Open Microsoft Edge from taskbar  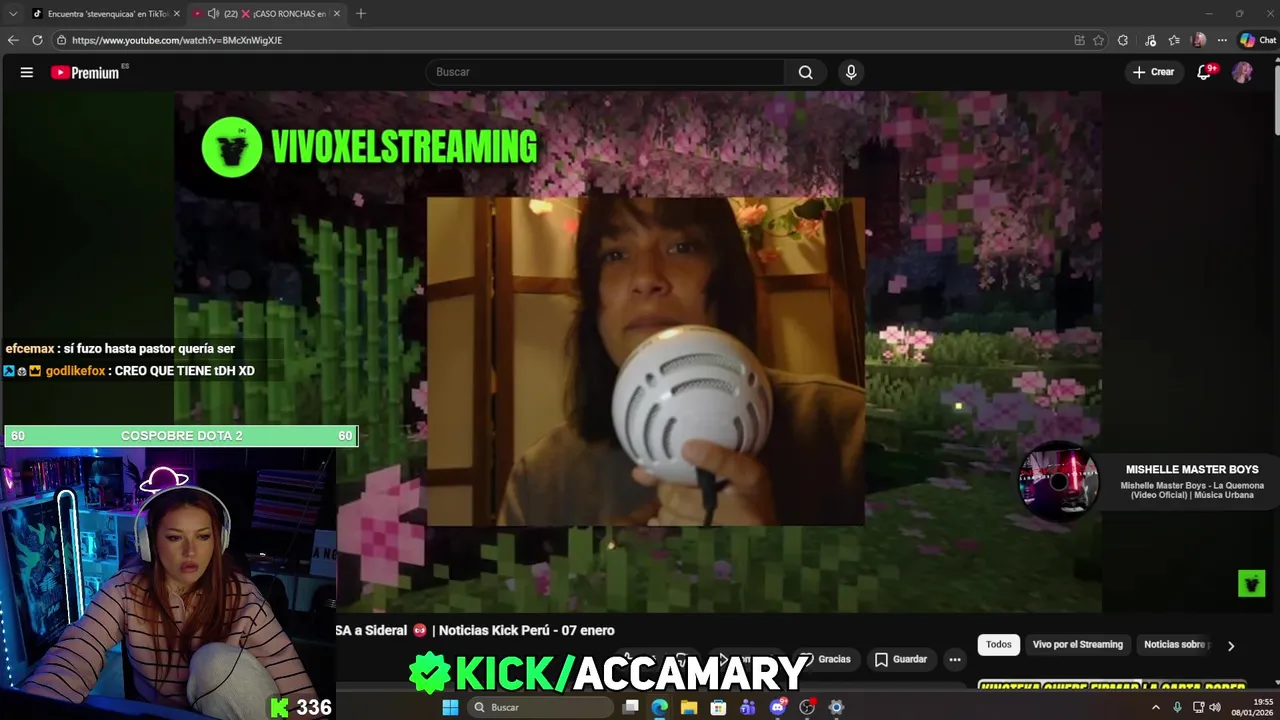[660, 707]
